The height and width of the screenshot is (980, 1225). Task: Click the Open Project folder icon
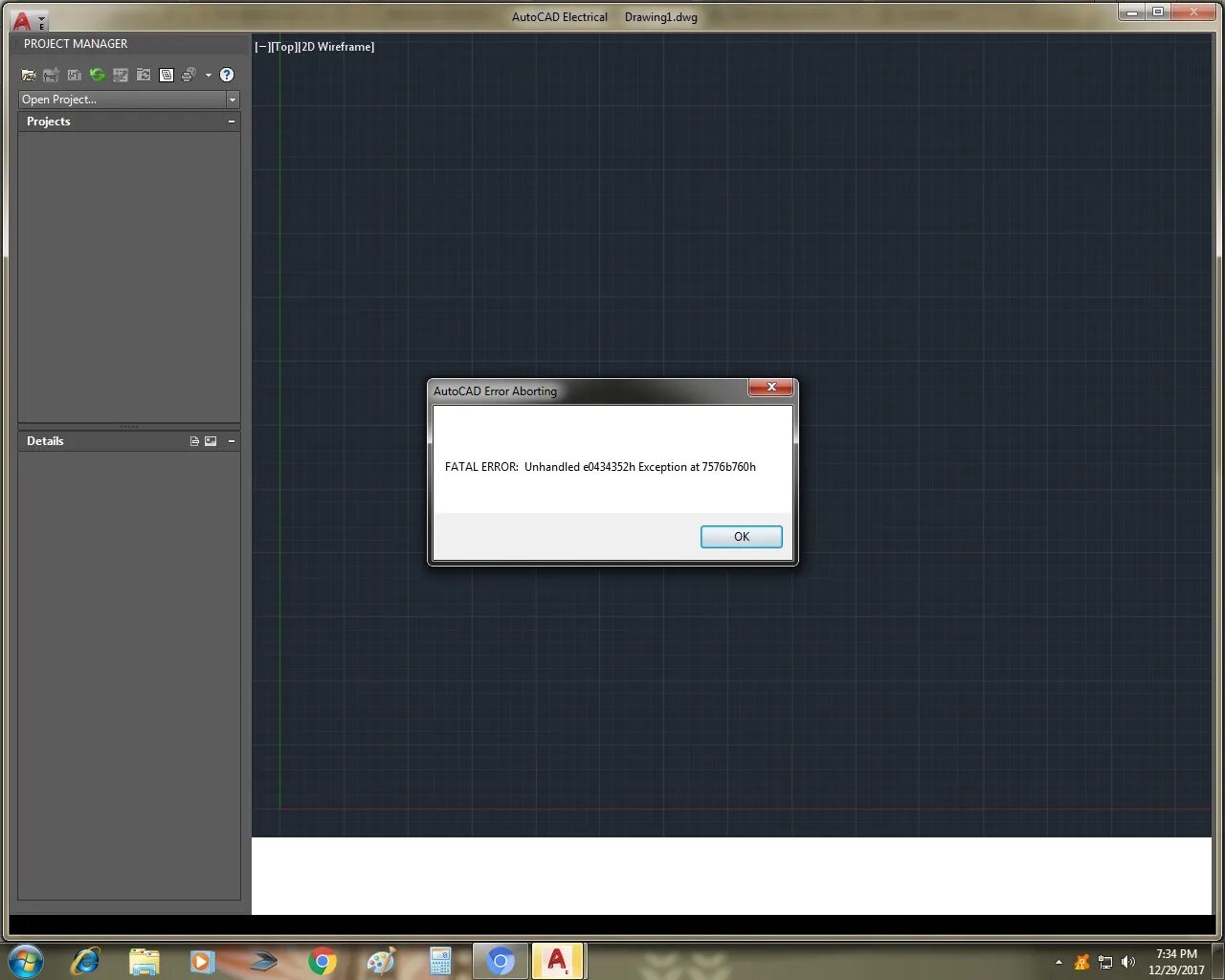[x=29, y=75]
